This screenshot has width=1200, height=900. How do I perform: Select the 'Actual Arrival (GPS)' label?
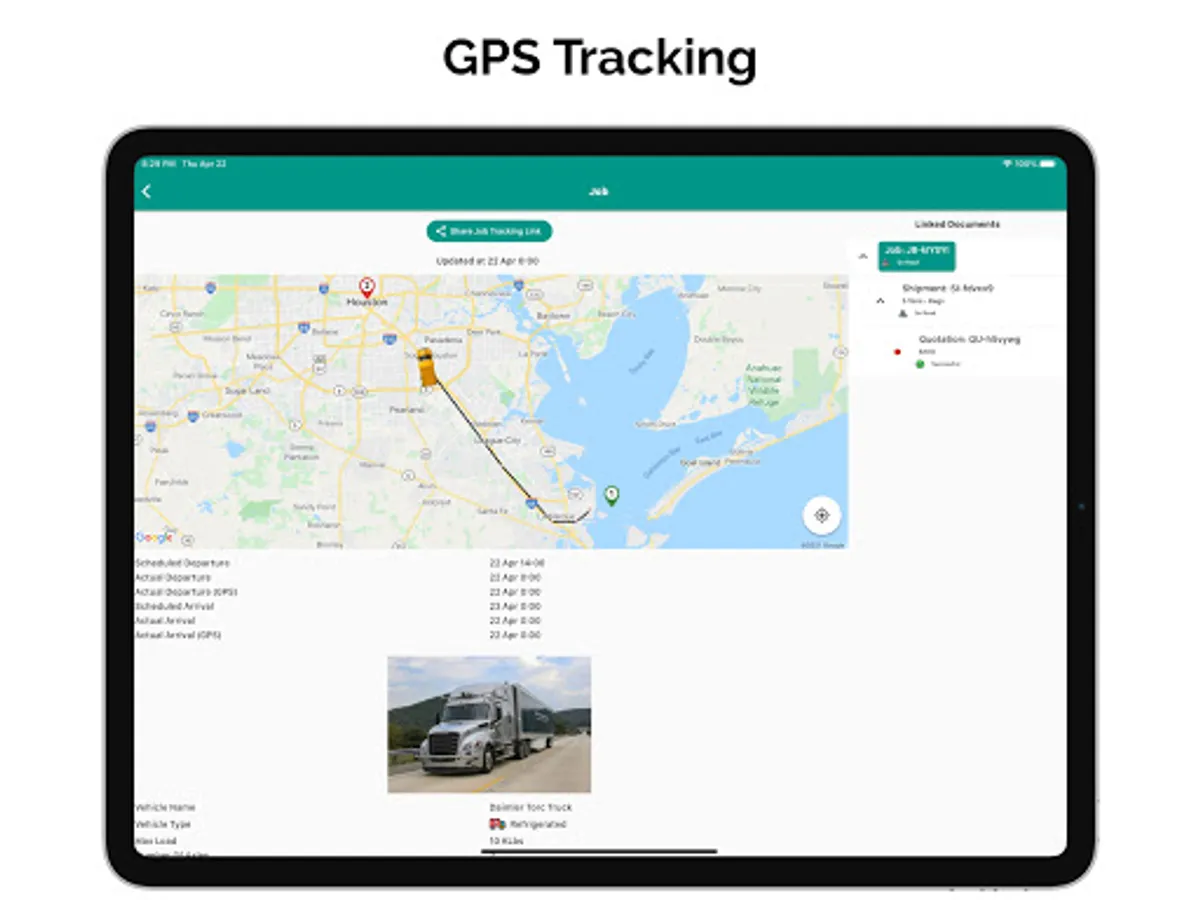pyautogui.click(x=178, y=635)
